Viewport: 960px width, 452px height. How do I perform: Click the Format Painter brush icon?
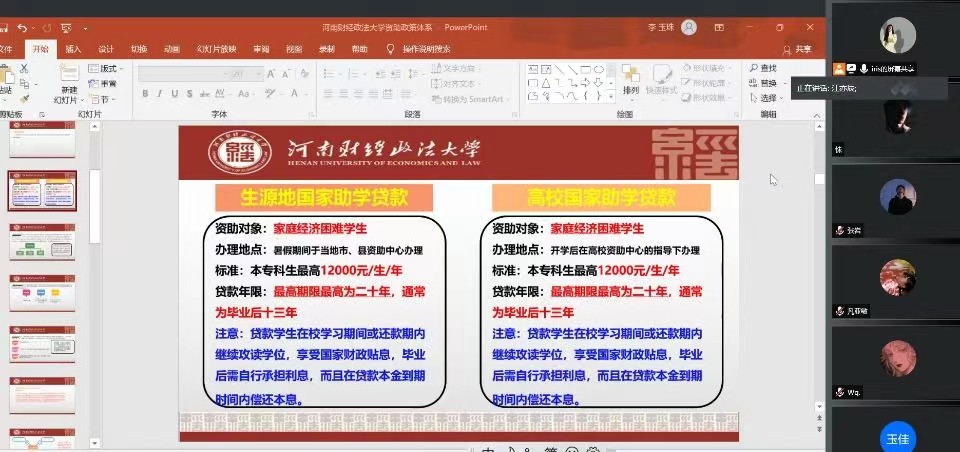[24, 99]
